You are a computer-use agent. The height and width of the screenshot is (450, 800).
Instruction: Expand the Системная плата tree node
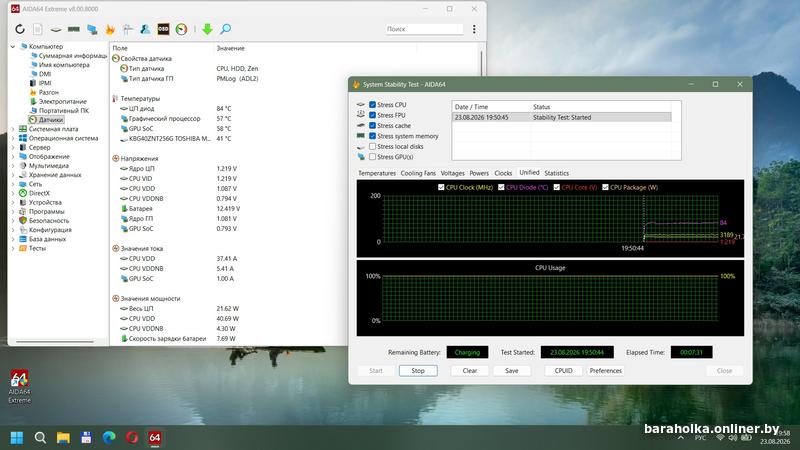click(x=13, y=129)
